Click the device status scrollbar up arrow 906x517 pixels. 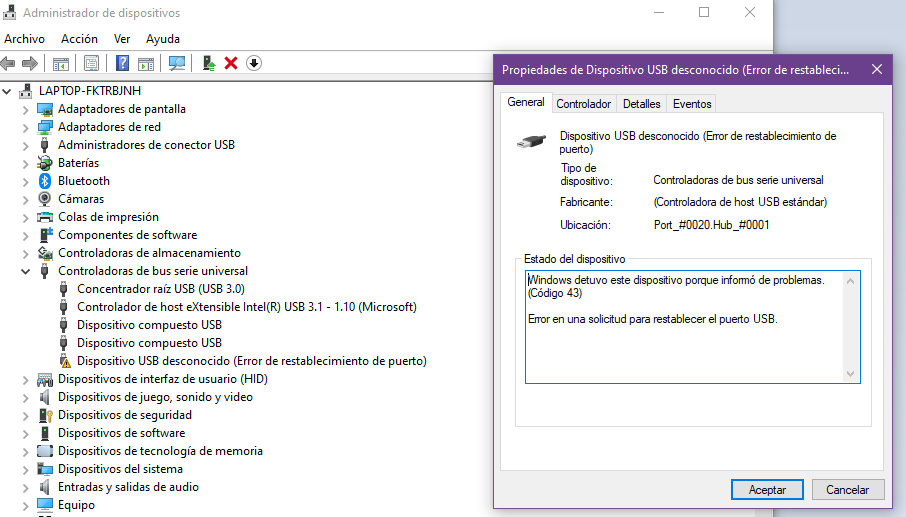pos(850,281)
